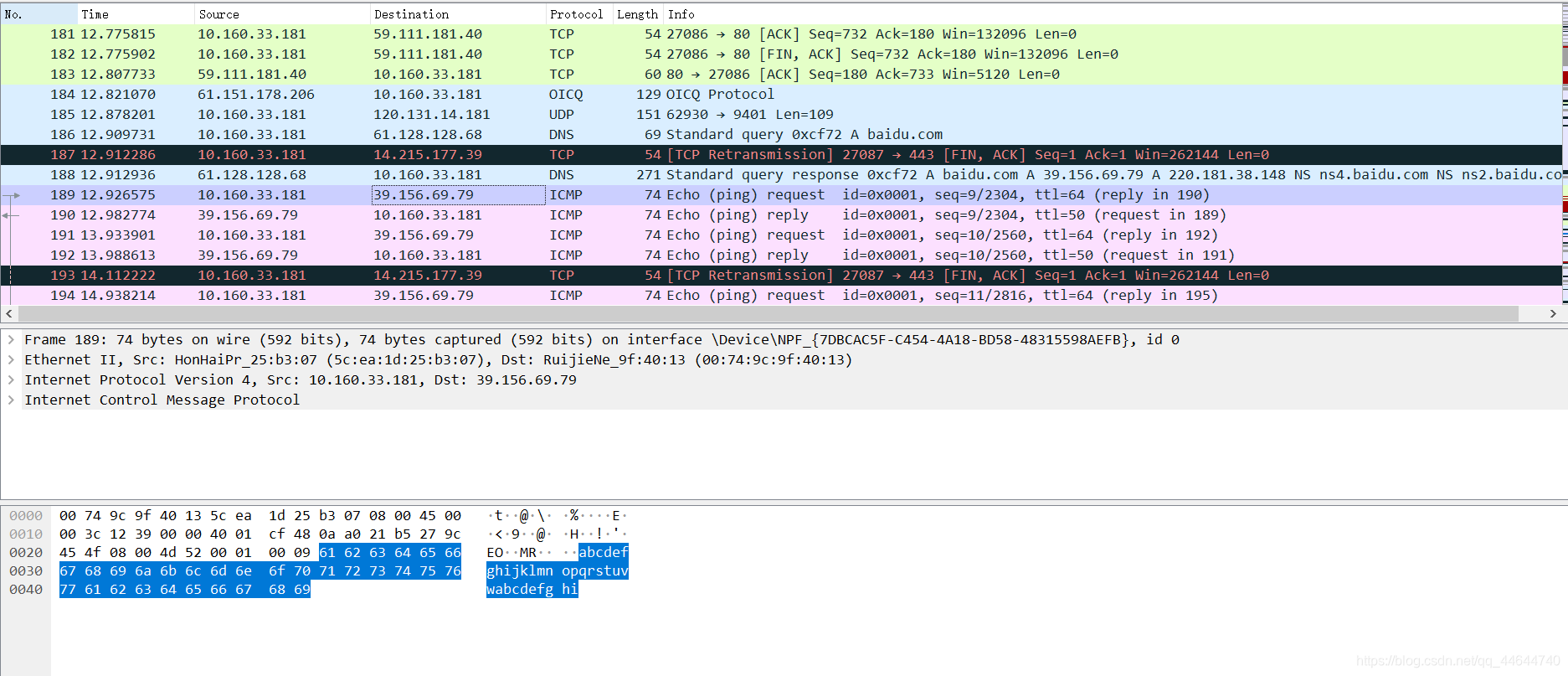This screenshot has height=676, width=1568.
Task: Click ASCII text 'ghijklmn opqrstuv' in hex pane
Action: click(558, 571)
